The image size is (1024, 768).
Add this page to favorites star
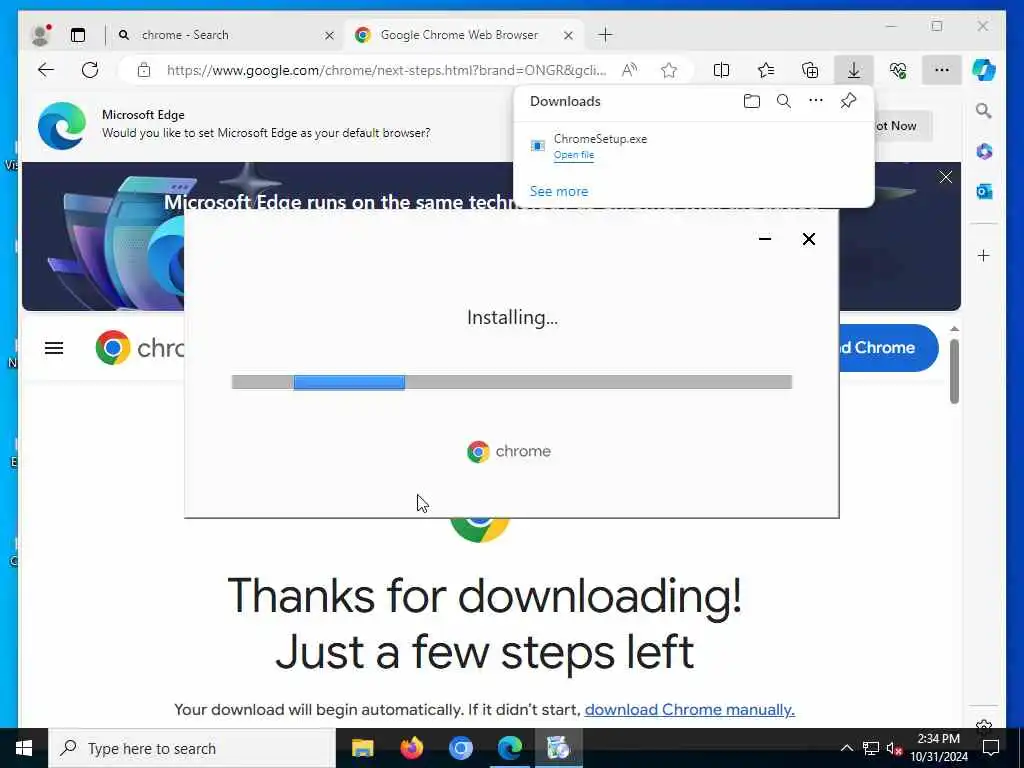[x=669, y=70]
